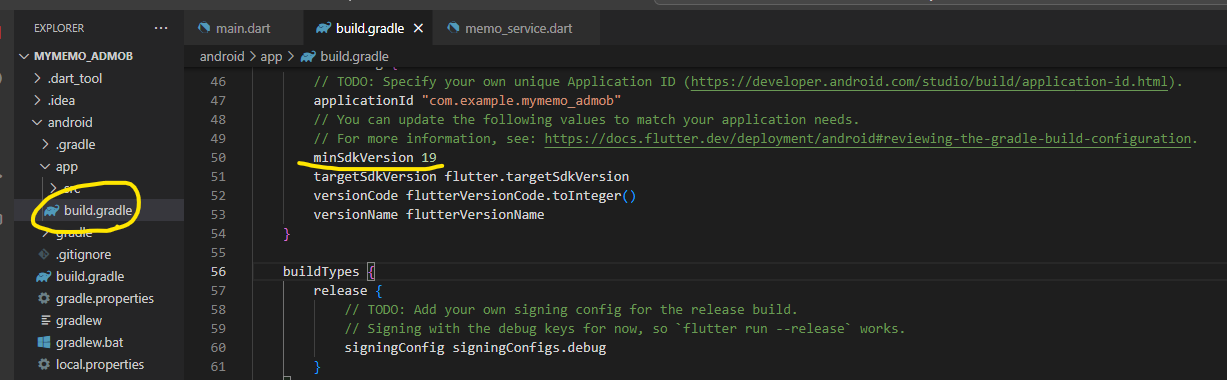Open android-level build.gradle via its elephant icon
The height and width of the screenshot is (380, 1227).
tap(43, 276)
